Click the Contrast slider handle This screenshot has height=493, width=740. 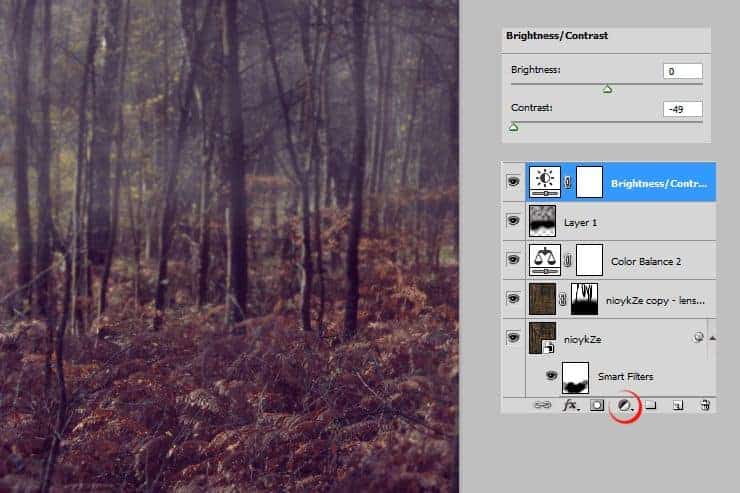[513, 127]
